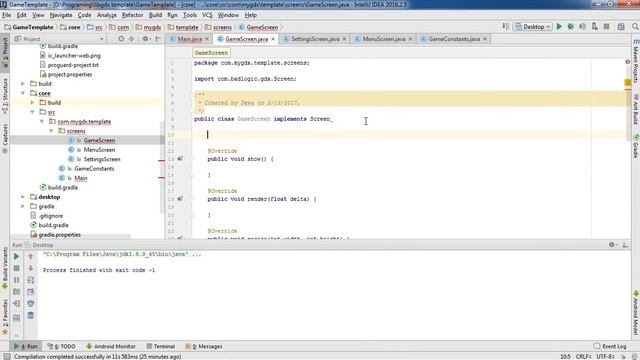Open the VCS menu
The height and width of the screenshot is (360, 640).
pos(207,15)
